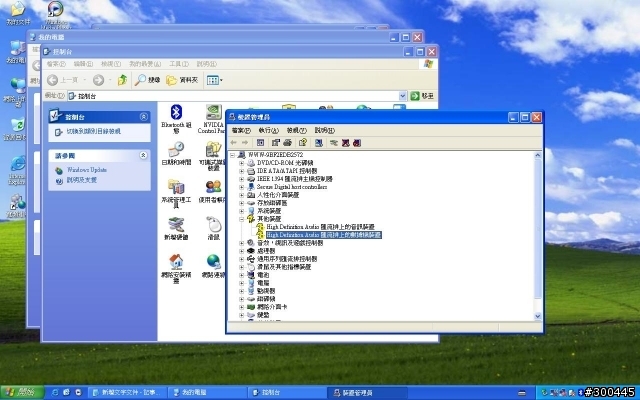640x400 pixels.
Task: Select the highlighted High Definition Audio device row
Action: click(324, 235)
